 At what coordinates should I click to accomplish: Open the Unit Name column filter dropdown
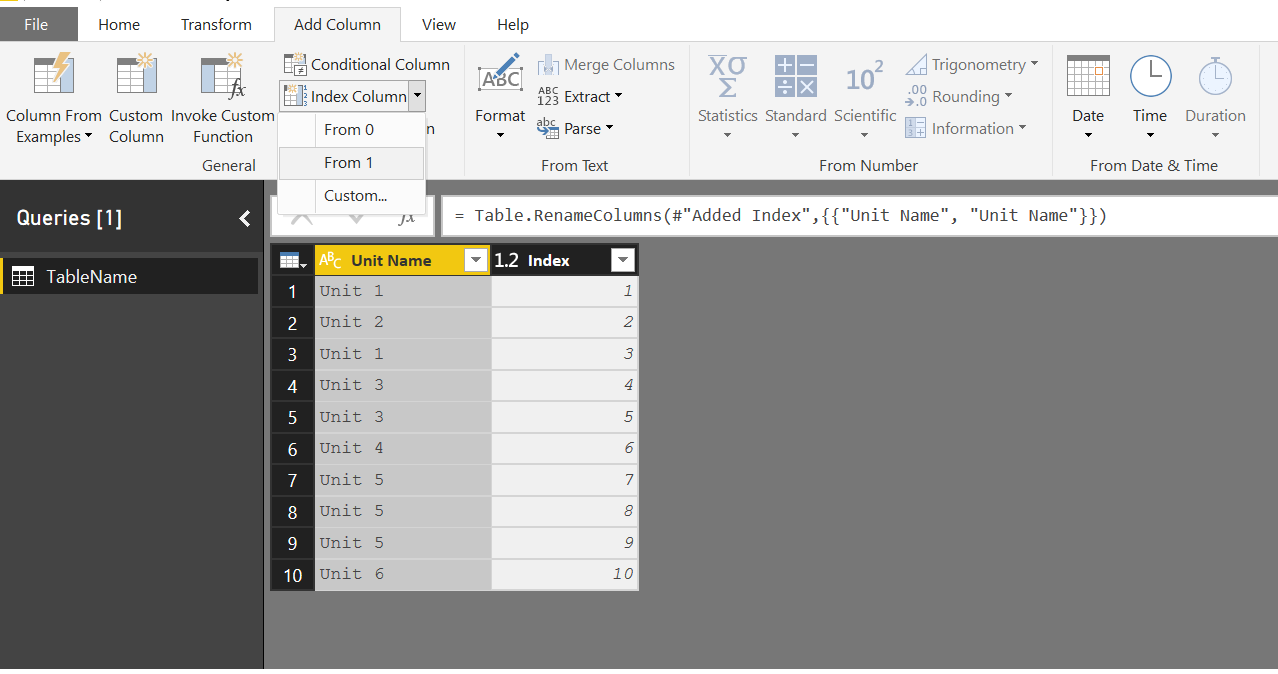pyautogui.click(x=476, y=261)
